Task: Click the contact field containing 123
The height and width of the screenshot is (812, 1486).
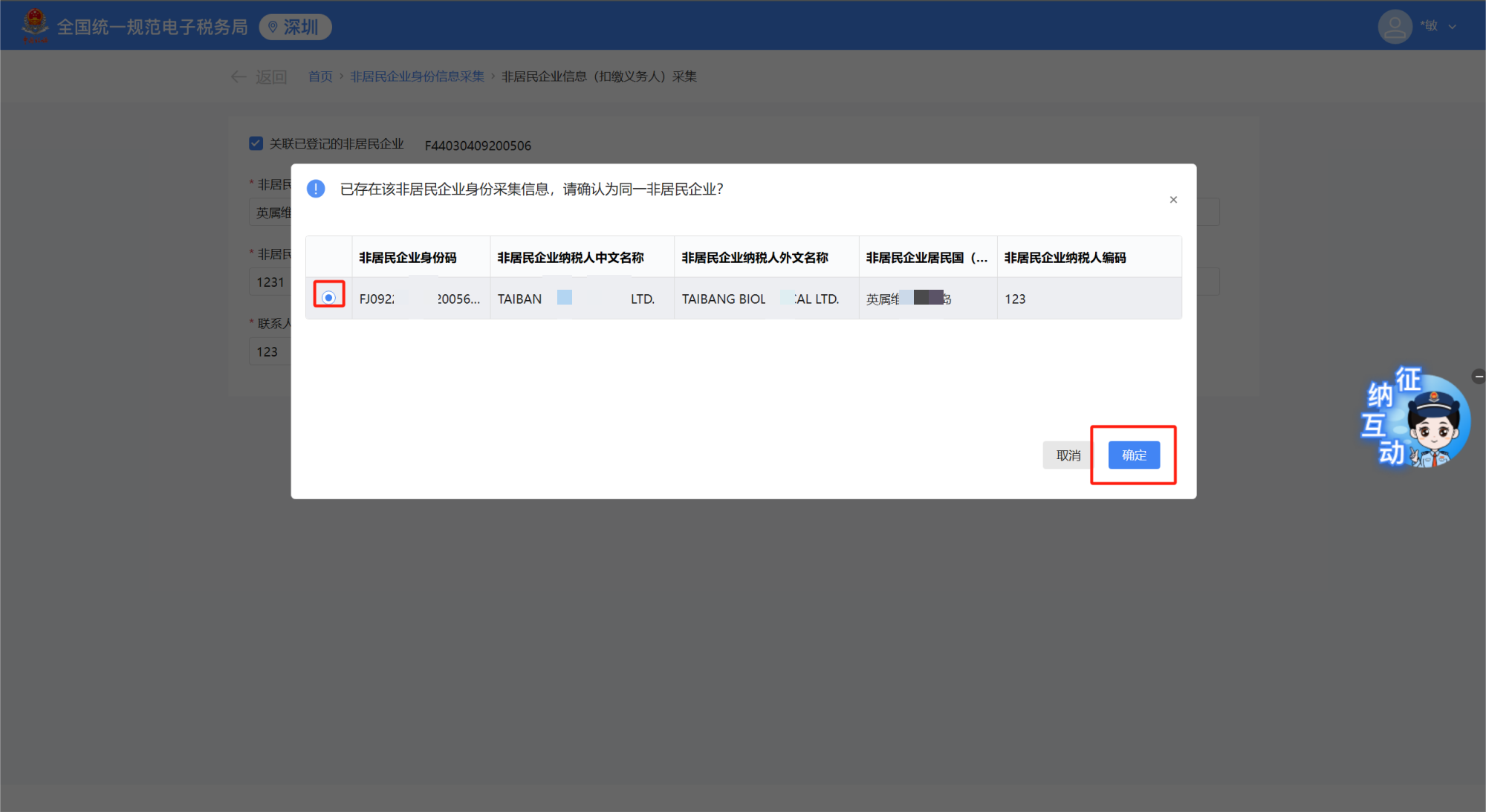Action: point(270,352)
